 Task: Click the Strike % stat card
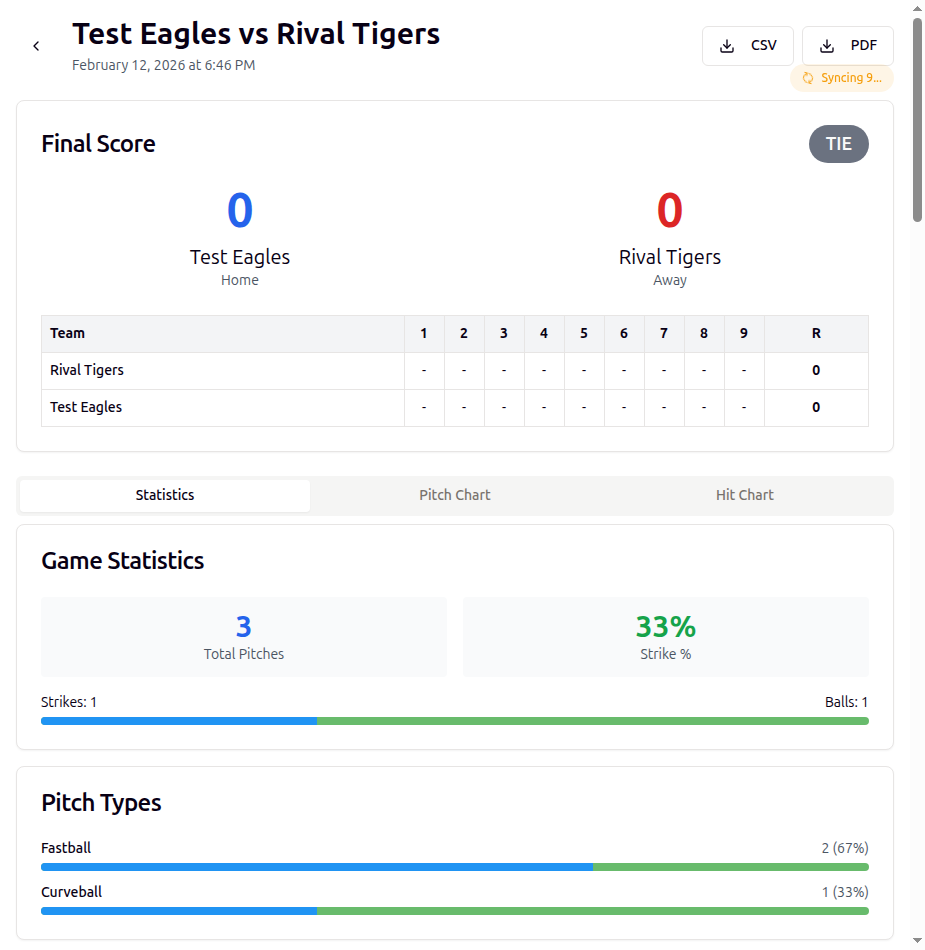pyautogui.click(x=666, y=636)
